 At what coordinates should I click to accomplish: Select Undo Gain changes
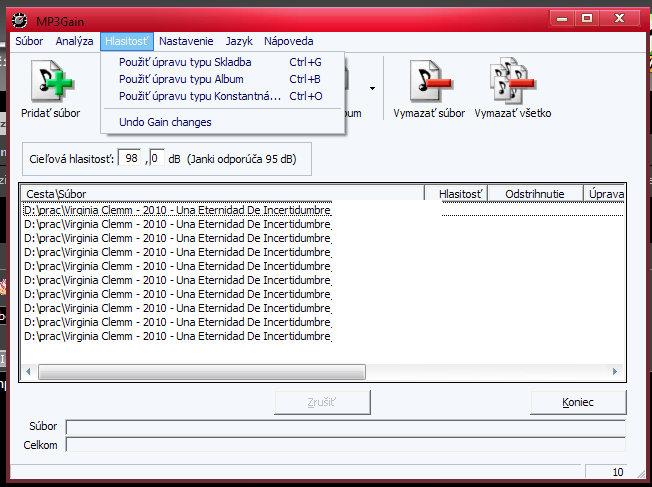[x=222, y=122]
